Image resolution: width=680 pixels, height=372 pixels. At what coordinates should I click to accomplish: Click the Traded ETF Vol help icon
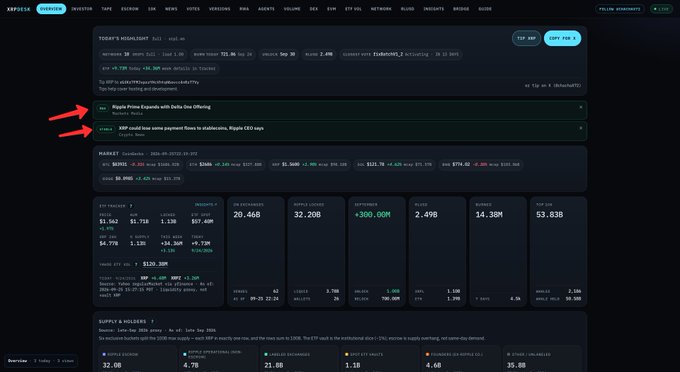136,264
